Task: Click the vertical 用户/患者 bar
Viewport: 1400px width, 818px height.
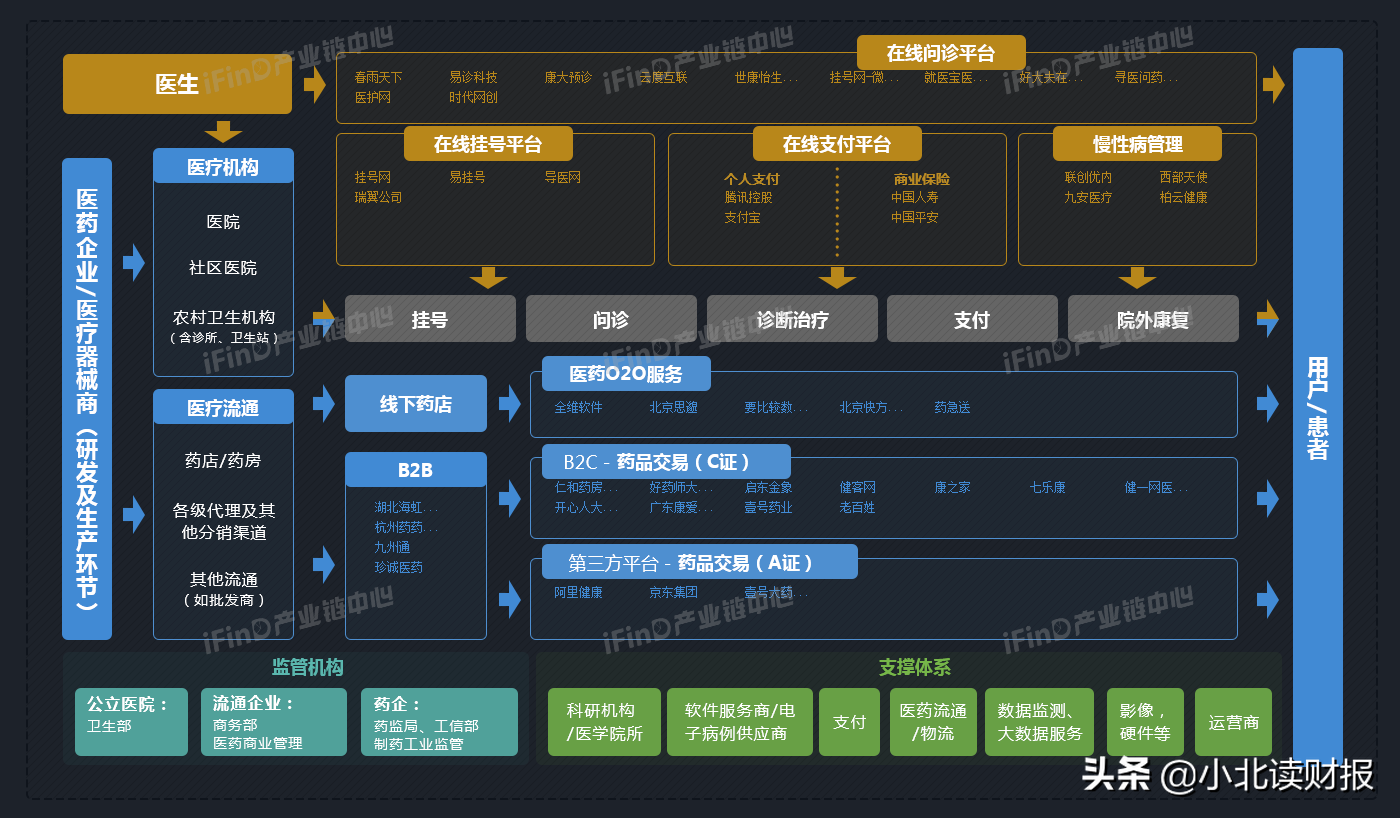Action: [1318, 407]
